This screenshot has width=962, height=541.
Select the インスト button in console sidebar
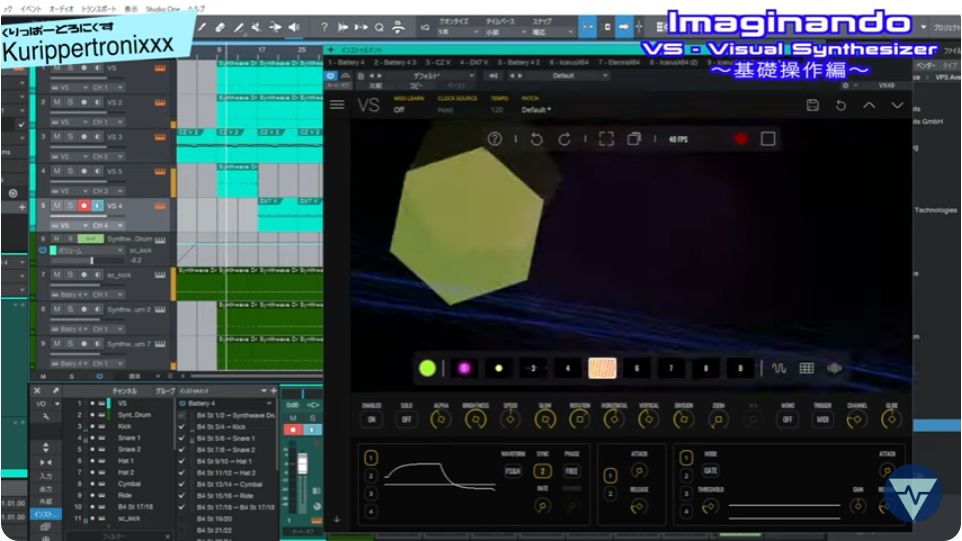[46, 514]
